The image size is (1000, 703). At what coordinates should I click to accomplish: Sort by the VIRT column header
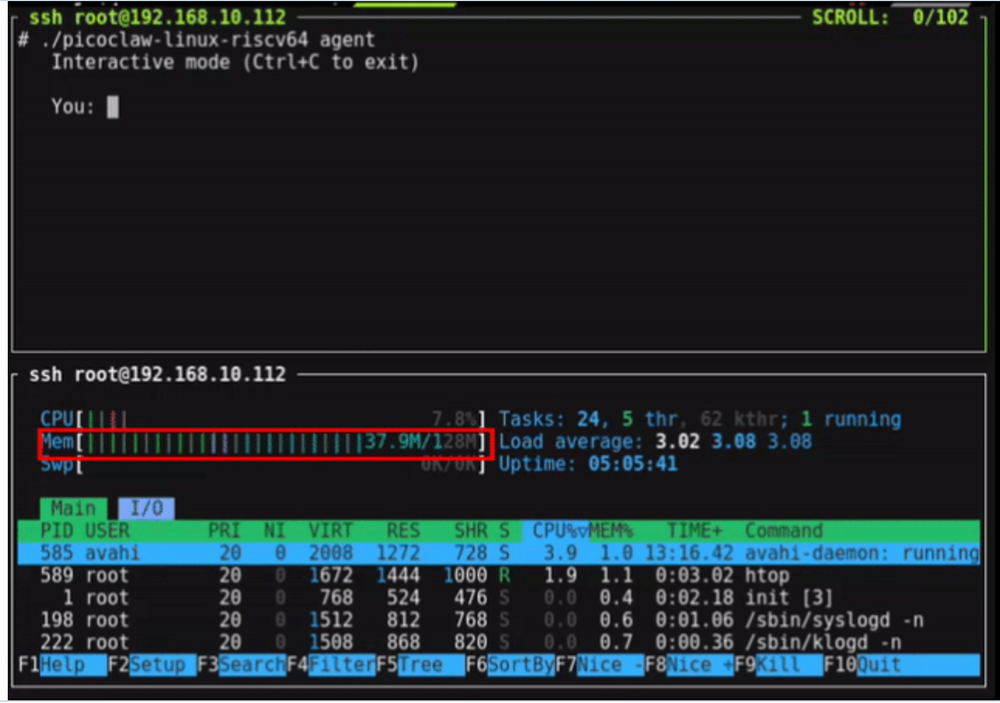point(330,530)
